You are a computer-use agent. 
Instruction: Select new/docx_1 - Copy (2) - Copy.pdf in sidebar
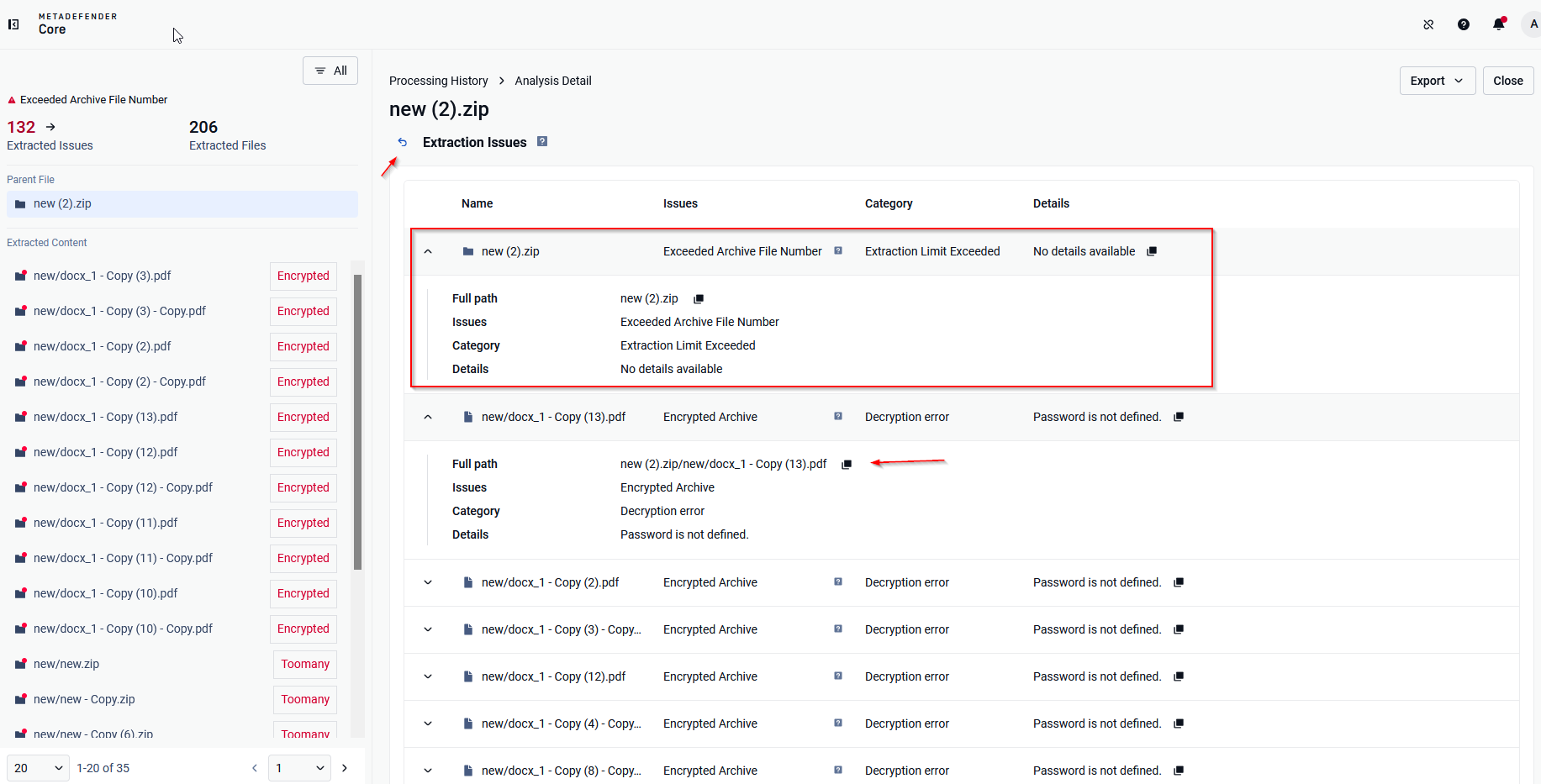[119, 381]
